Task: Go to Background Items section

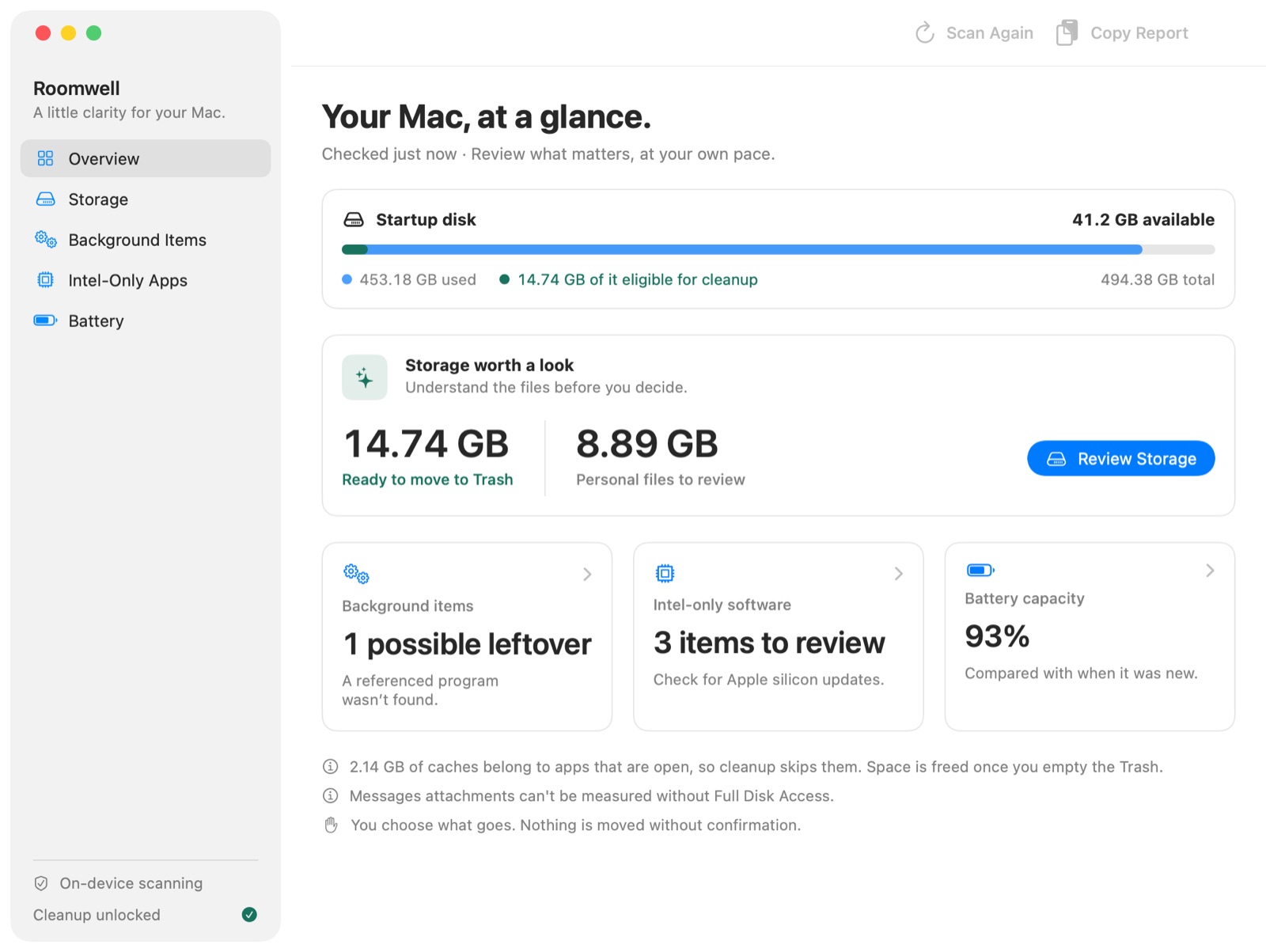Action: [146, 239]
